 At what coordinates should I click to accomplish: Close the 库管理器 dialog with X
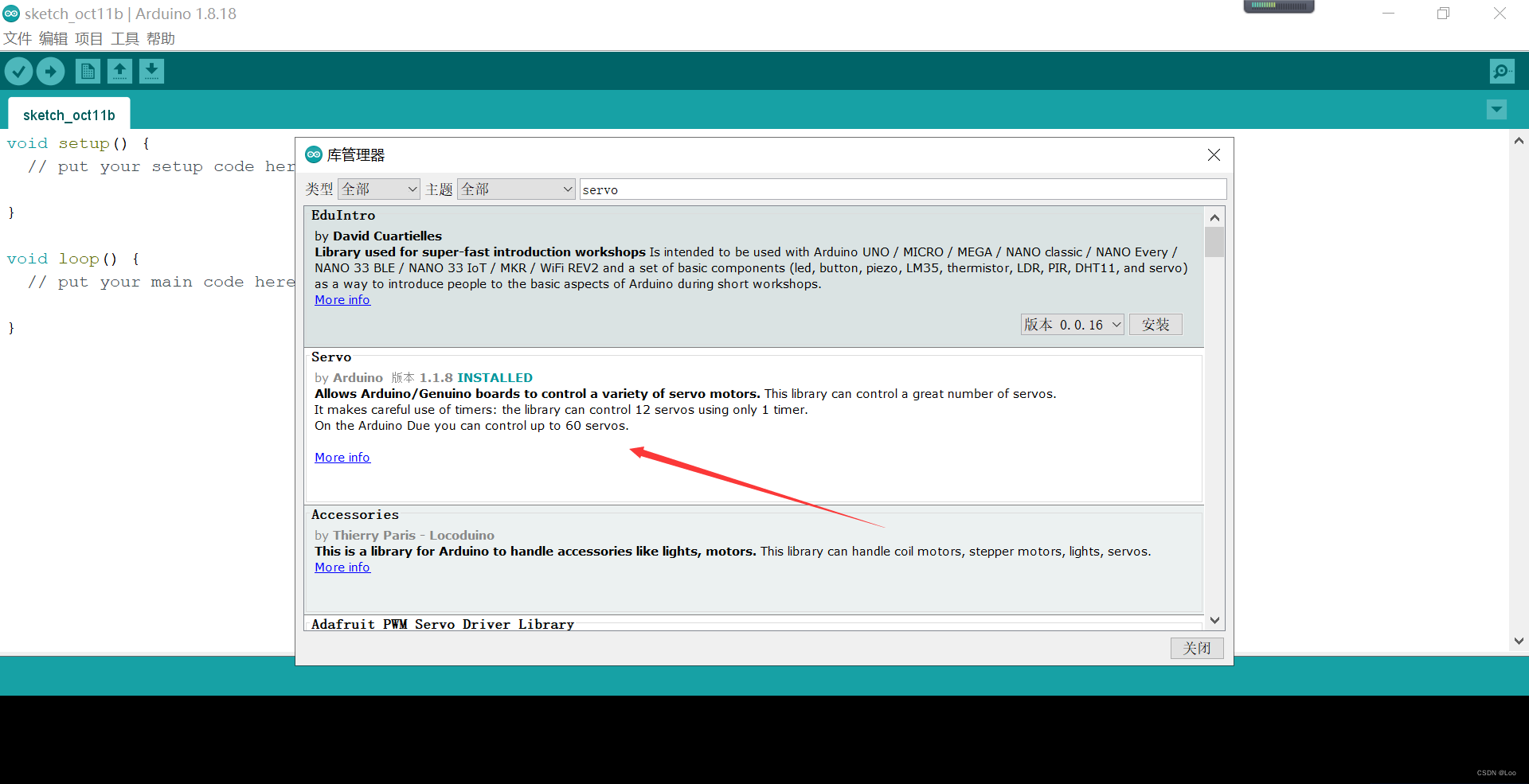(x=1214, y=155)
